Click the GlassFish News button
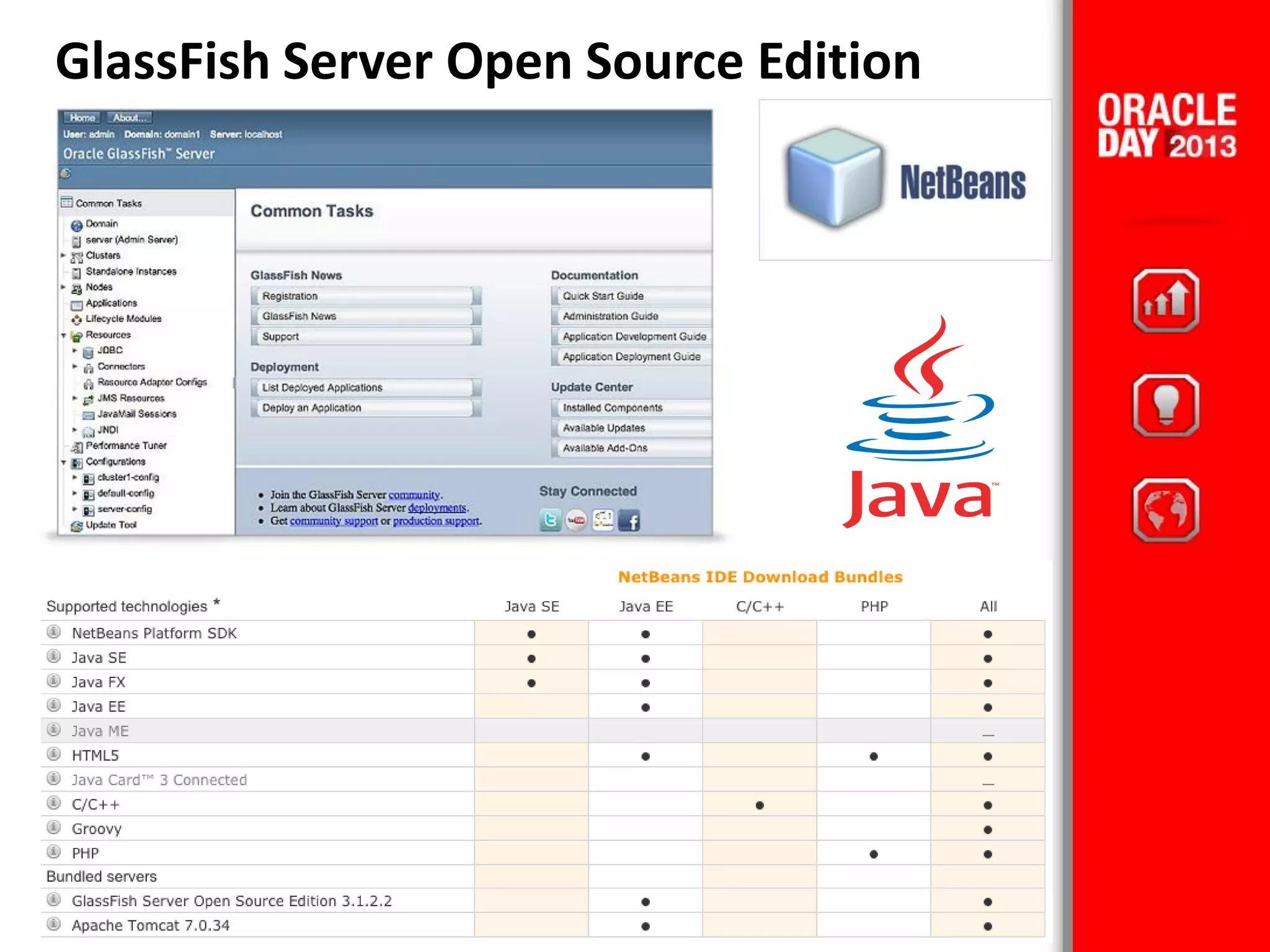Viewport: 1270px width, 952px height. 366,316
